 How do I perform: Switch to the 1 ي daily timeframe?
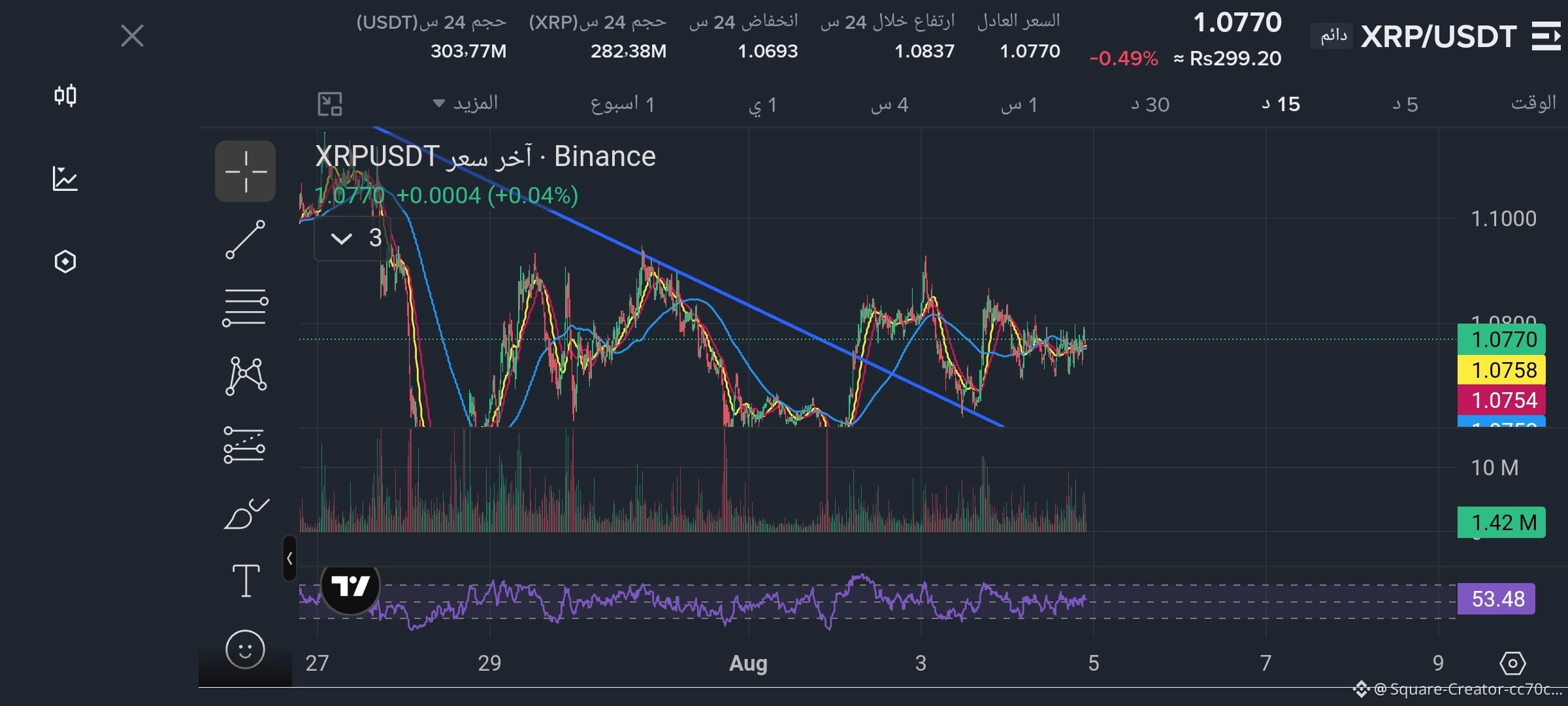click(x=762, y=105)
